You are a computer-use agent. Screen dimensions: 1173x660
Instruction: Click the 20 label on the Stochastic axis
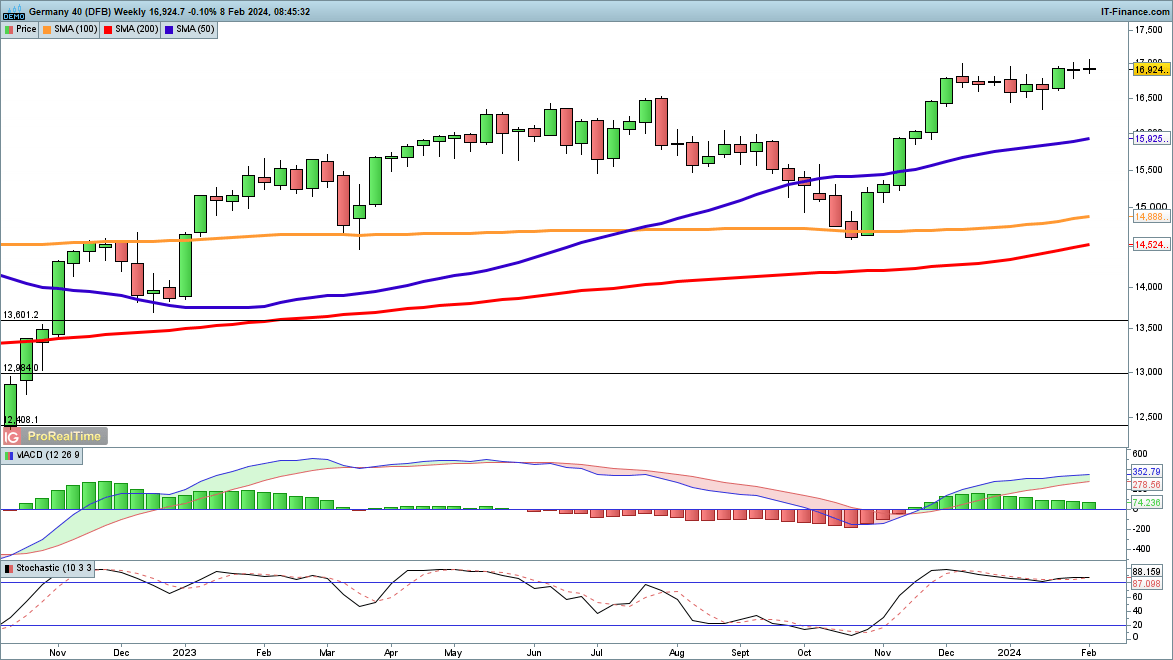[x=1137, y=625]
